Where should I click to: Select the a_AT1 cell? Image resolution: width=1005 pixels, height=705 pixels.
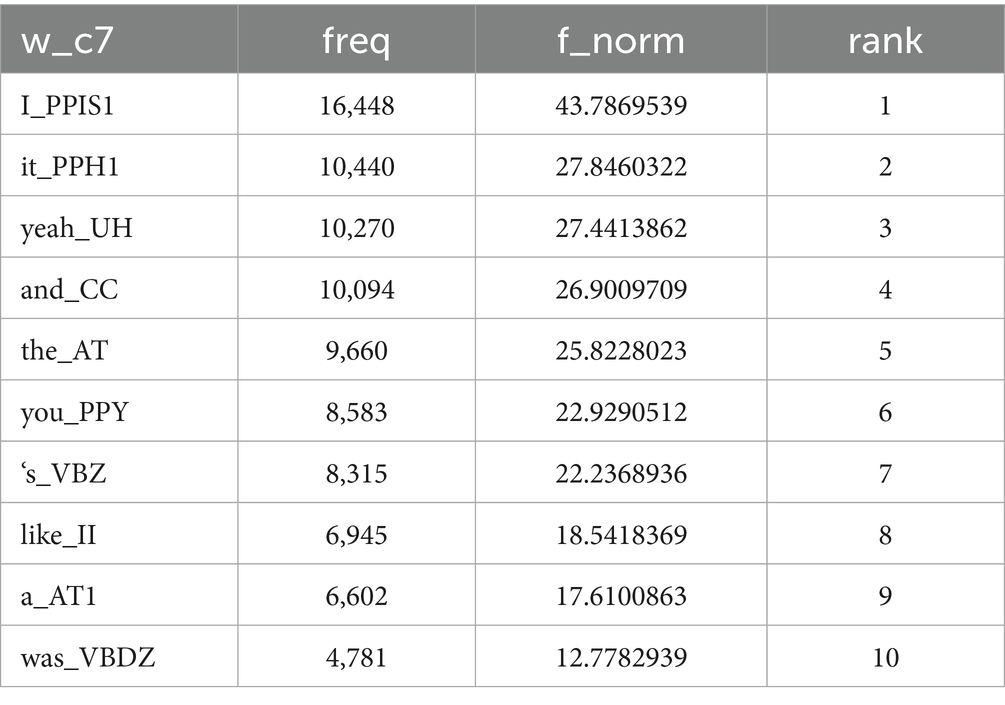coord(61,596)
